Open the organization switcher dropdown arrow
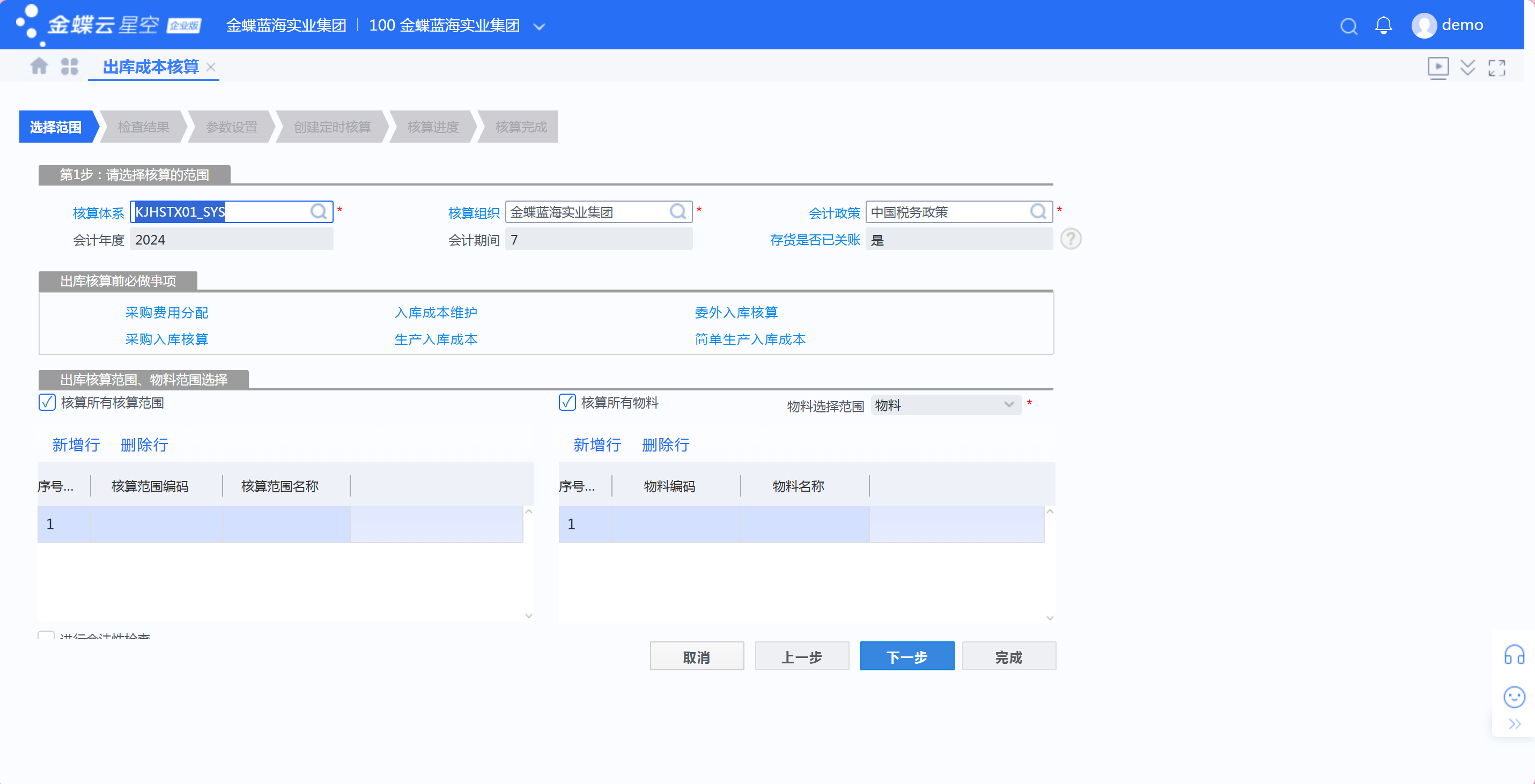Image resolution: width=1535 pixels, height=784 pixels. click(x=539, y=27)
